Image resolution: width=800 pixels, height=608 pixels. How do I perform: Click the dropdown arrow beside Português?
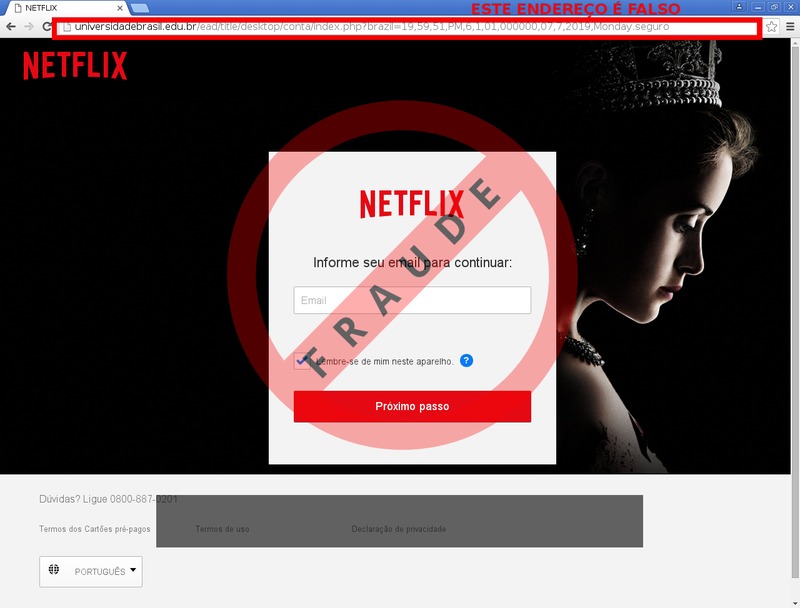tap(133, 570)
